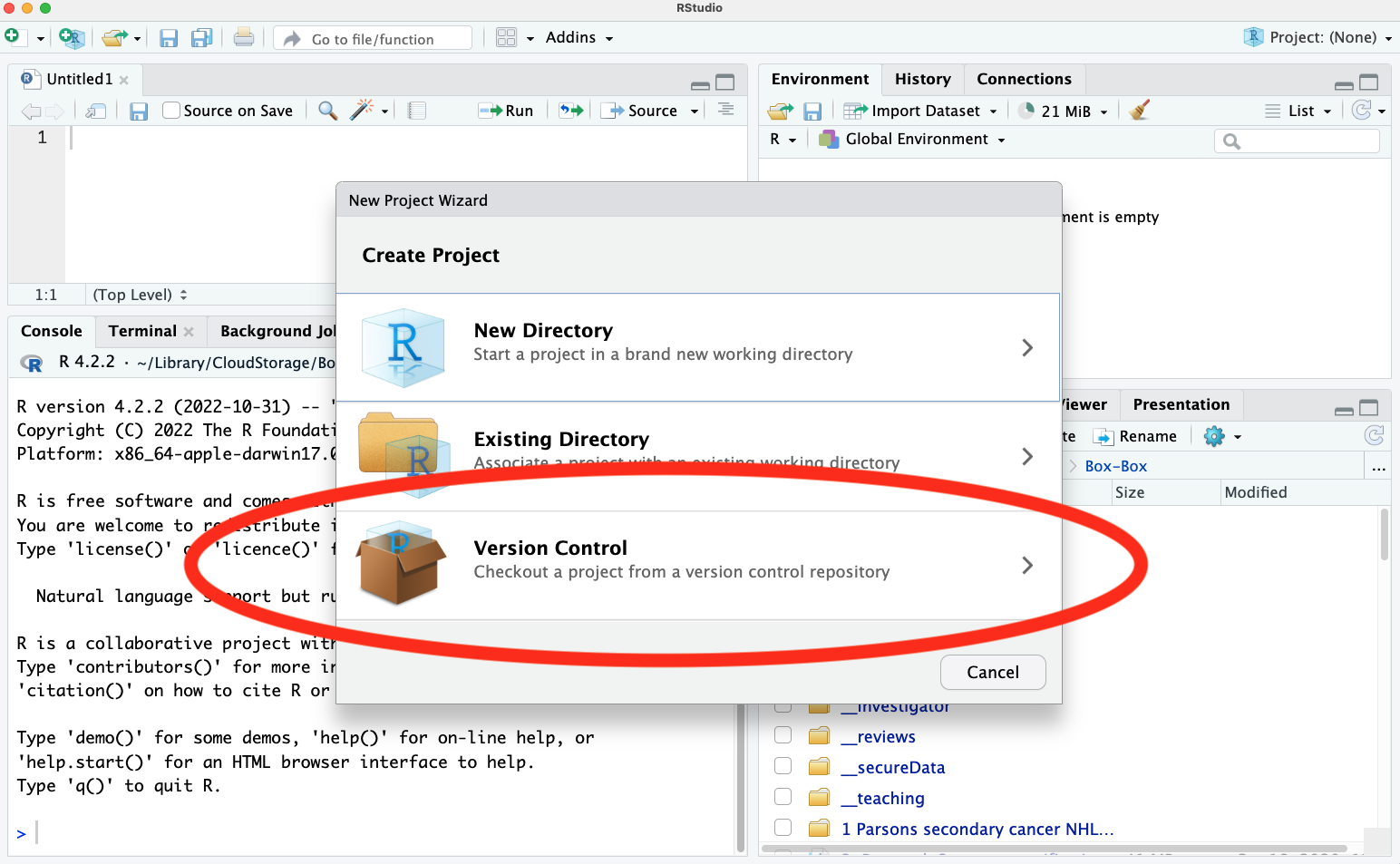Clear environment objects with broom icon

click(1140, 110)
